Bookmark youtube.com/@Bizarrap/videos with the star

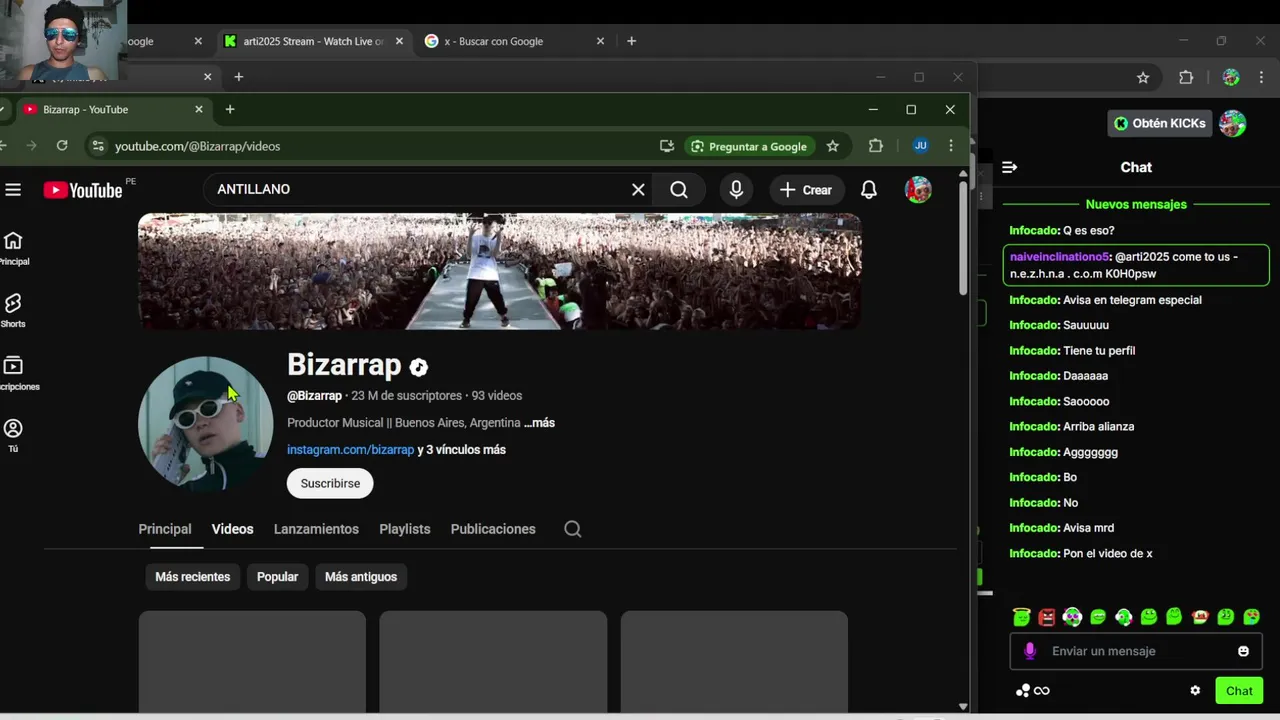[x=832, y=146]
